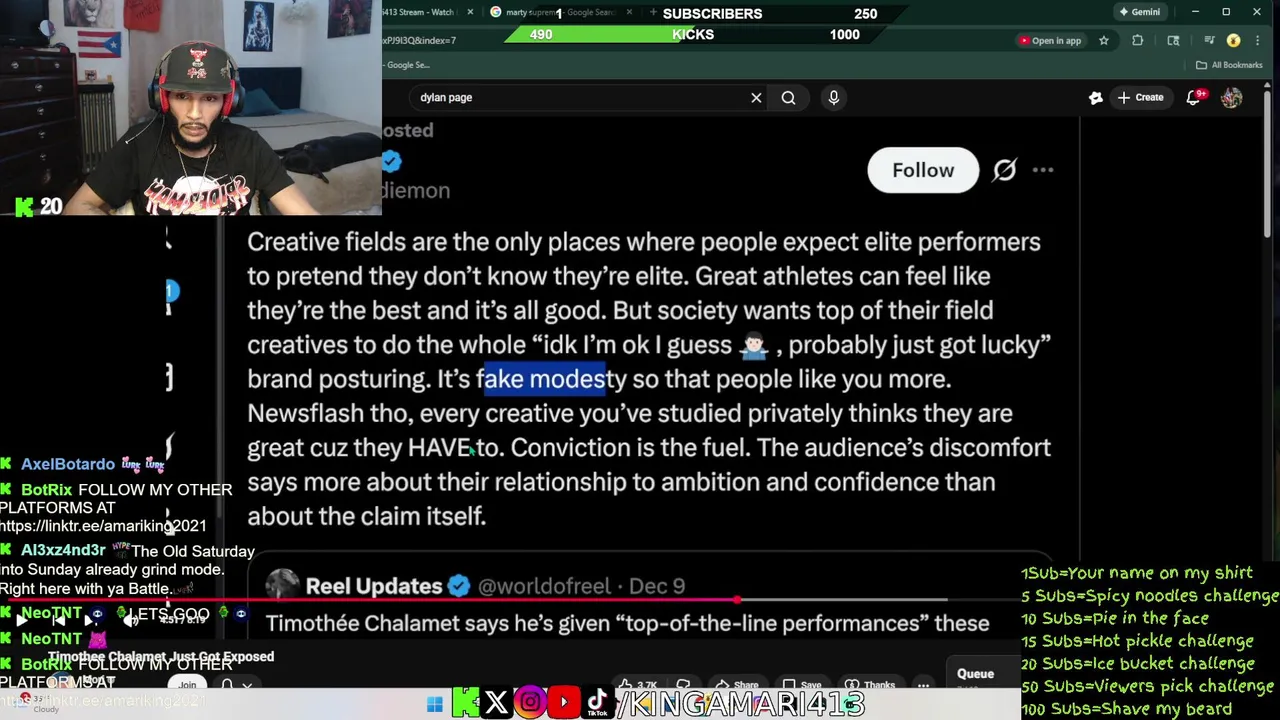Viewport: 1280px width, 720px height.
Task: Follow the post author
Action: [923, 170]
